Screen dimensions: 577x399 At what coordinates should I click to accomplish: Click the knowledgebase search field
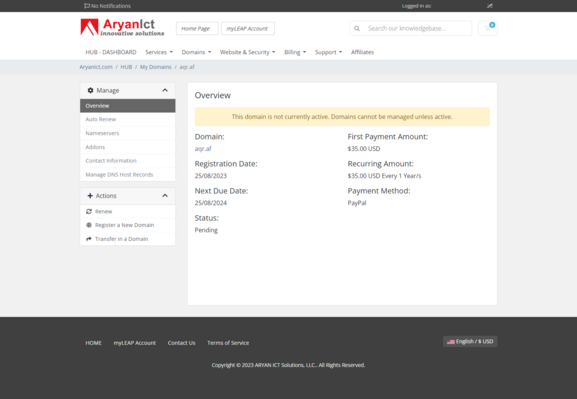click(x=417, y=28)
